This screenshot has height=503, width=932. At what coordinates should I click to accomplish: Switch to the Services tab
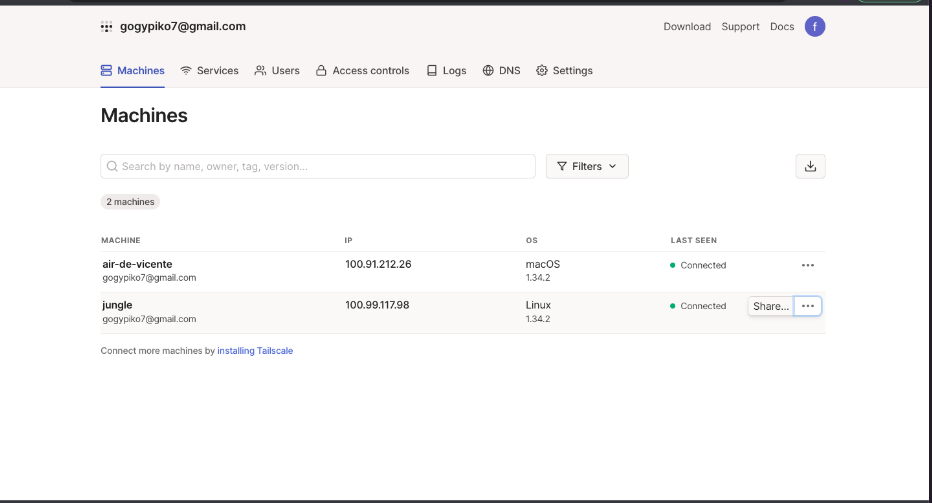click(209, 71)
